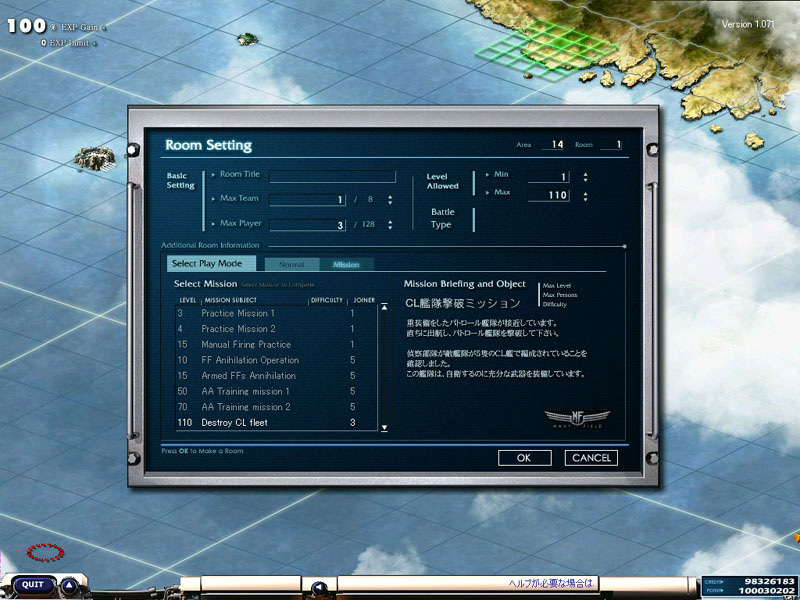Select Practice Mission 2 row
Image resolution: width=800 pixels, height=600 pixels.
tap(276, 329)
